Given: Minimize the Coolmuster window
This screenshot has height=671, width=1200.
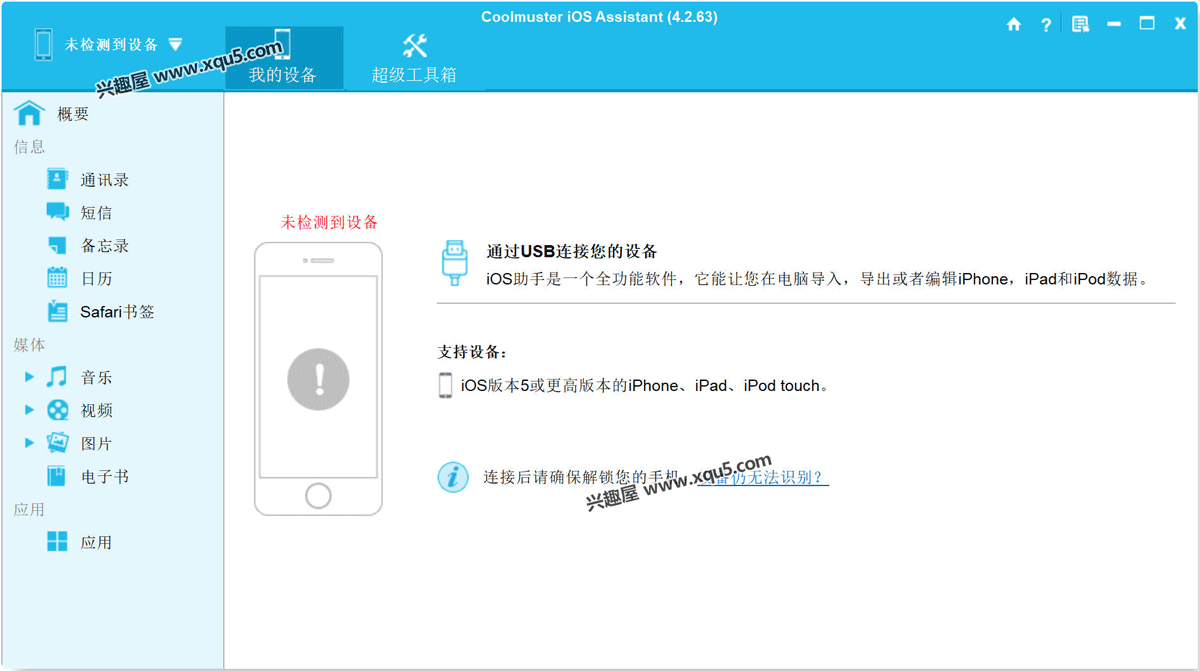Looking at the screenshot, I should pyautogui.click(x=1114, y=25).
